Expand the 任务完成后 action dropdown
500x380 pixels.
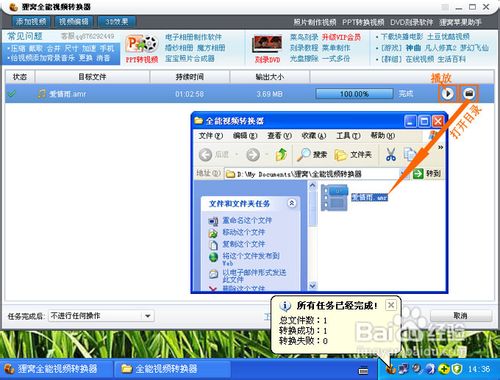click(x=147, y=316)
